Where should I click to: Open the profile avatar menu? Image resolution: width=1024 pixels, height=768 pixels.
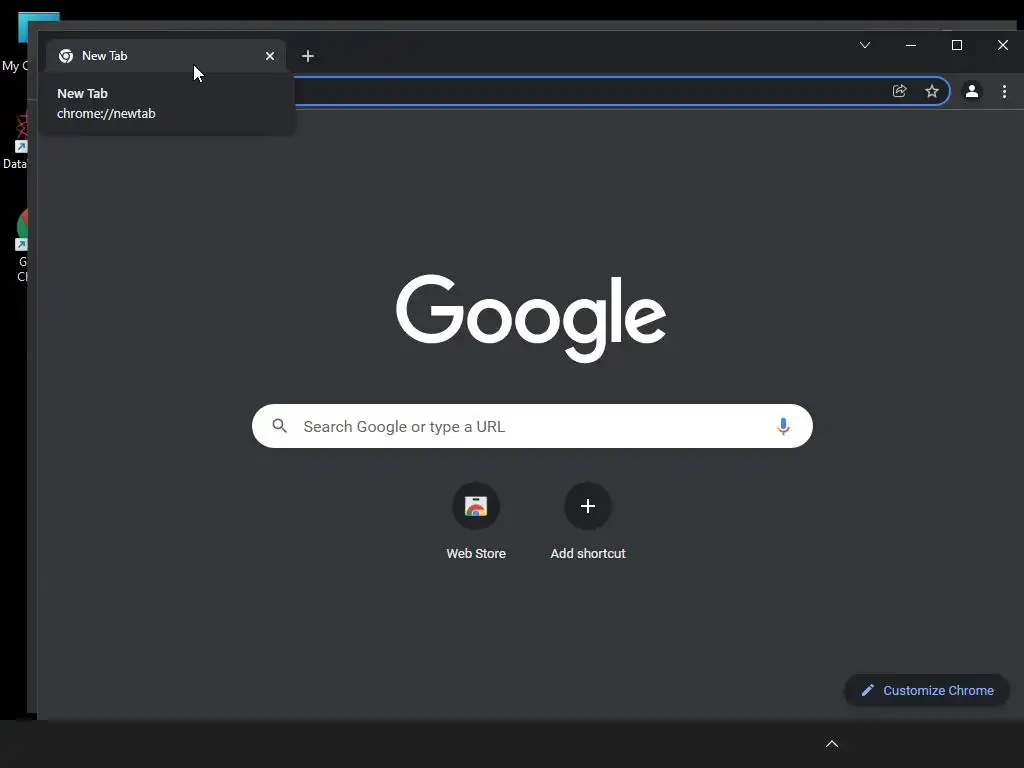click(x=972, y=91)
